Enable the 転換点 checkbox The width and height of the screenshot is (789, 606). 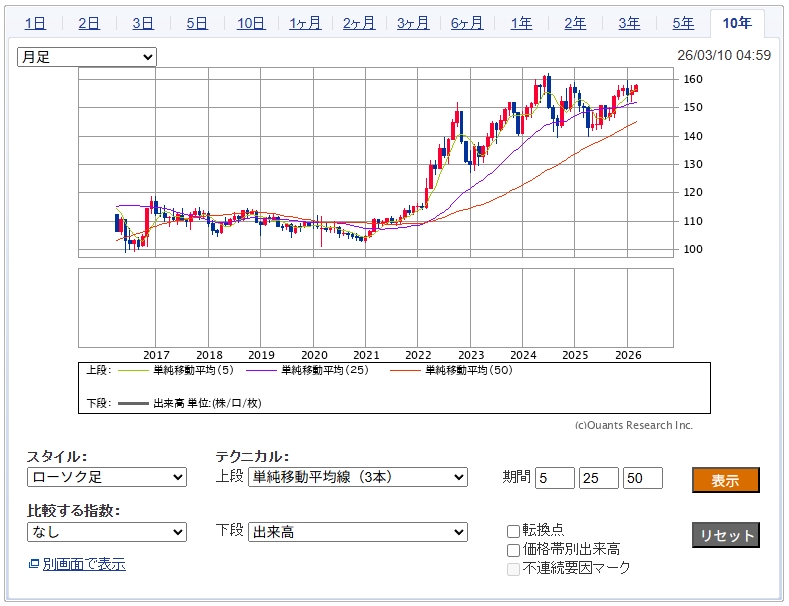(514, 531)
